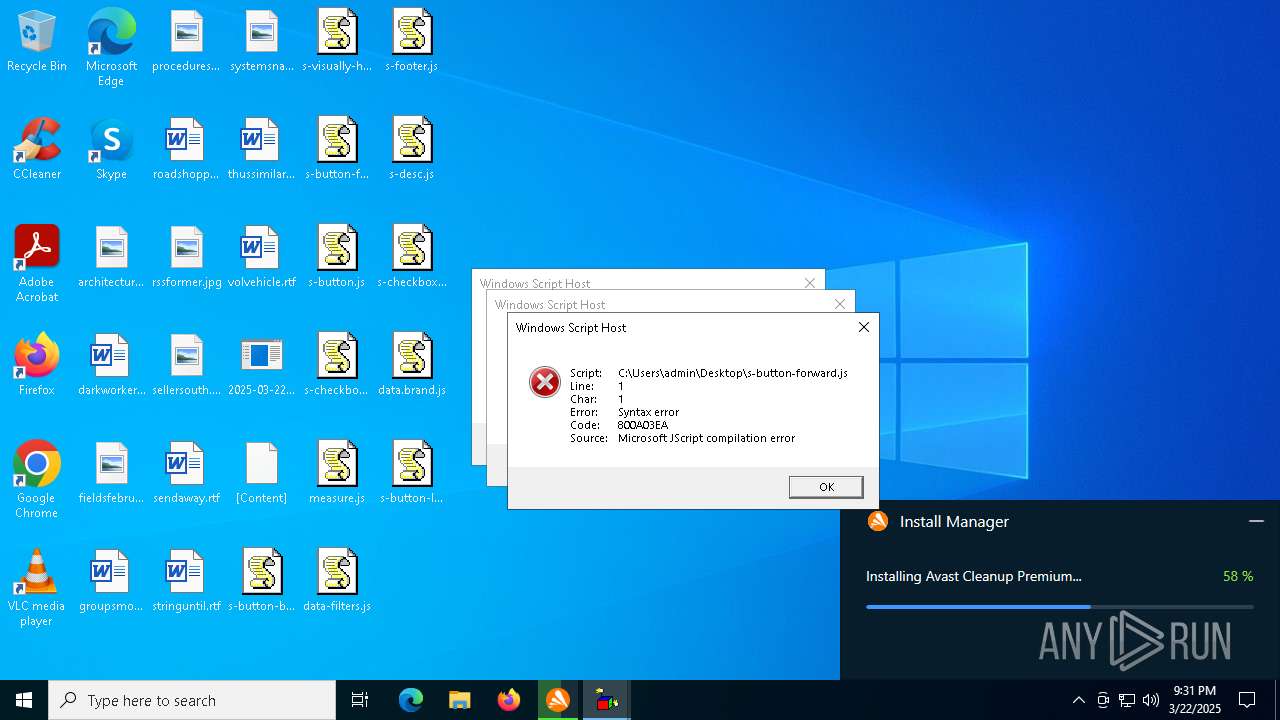Select the data.brand.js script file
The width and height of the screenshot is (1280, 720).
(x=412, y=366)
